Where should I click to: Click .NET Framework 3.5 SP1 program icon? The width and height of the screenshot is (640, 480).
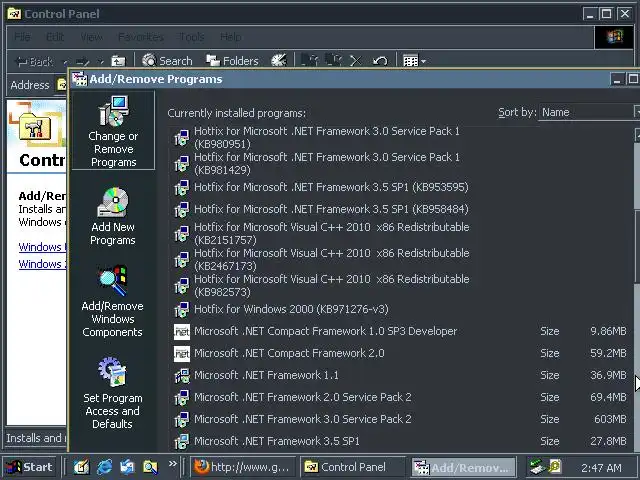182,441
